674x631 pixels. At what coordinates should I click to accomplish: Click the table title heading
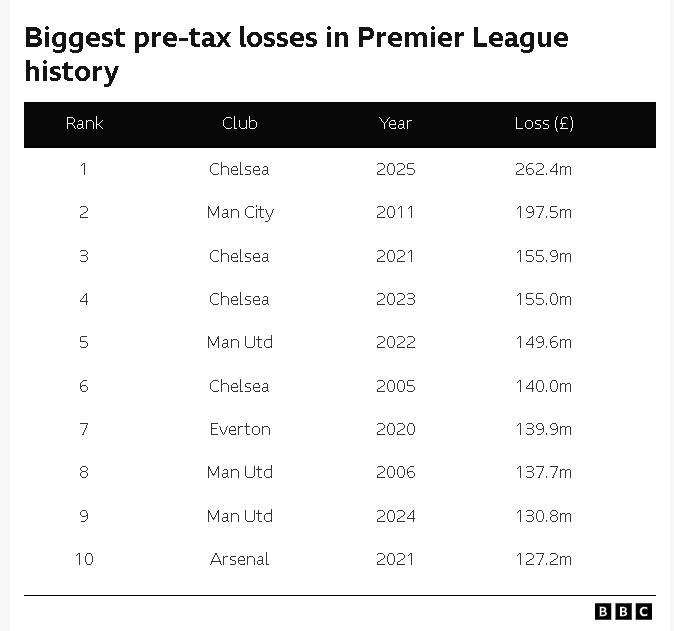[x=296, y=54]
